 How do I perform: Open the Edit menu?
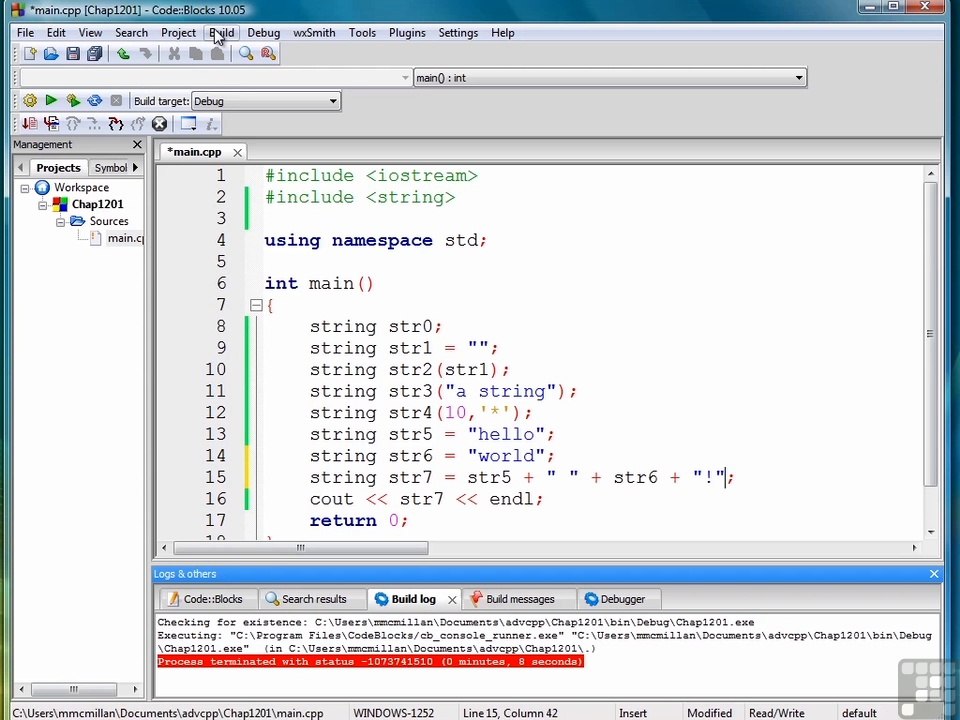point(56,33)
